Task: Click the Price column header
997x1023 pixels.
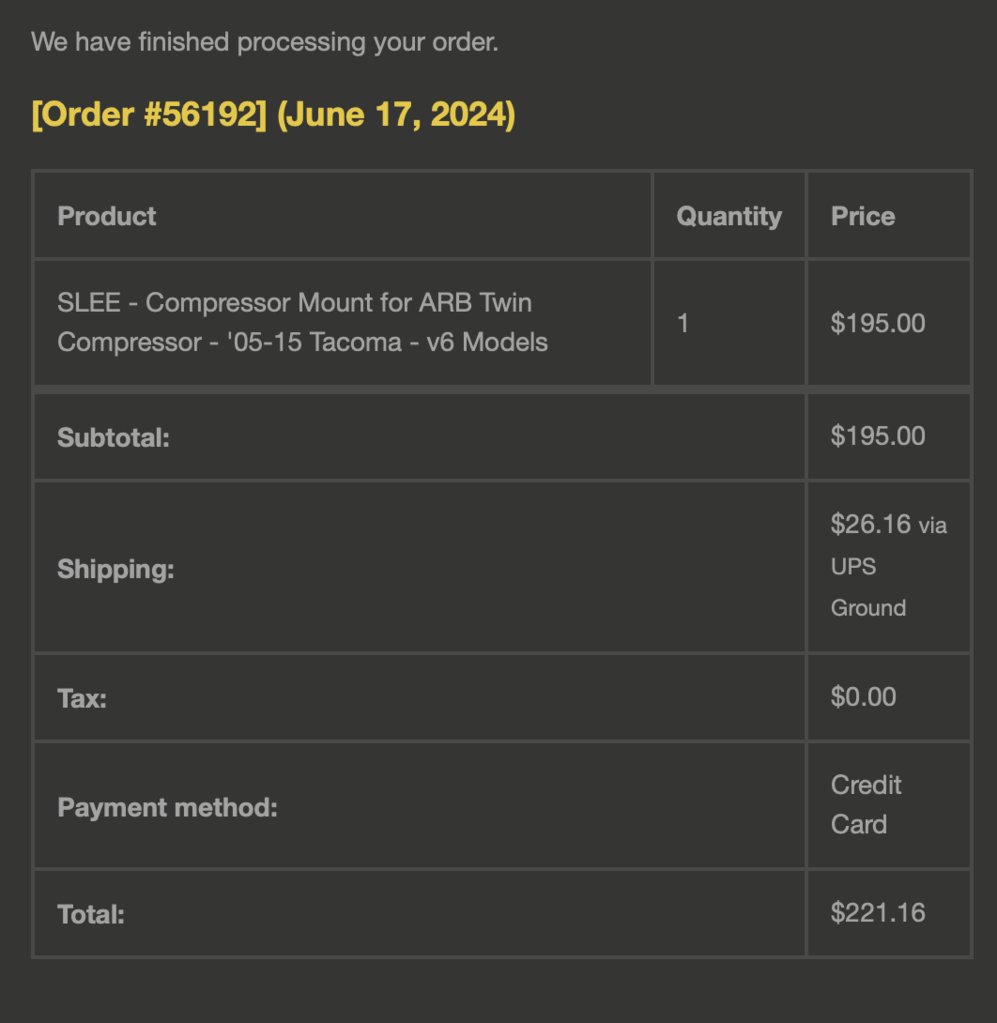Action: coord(863,216)
